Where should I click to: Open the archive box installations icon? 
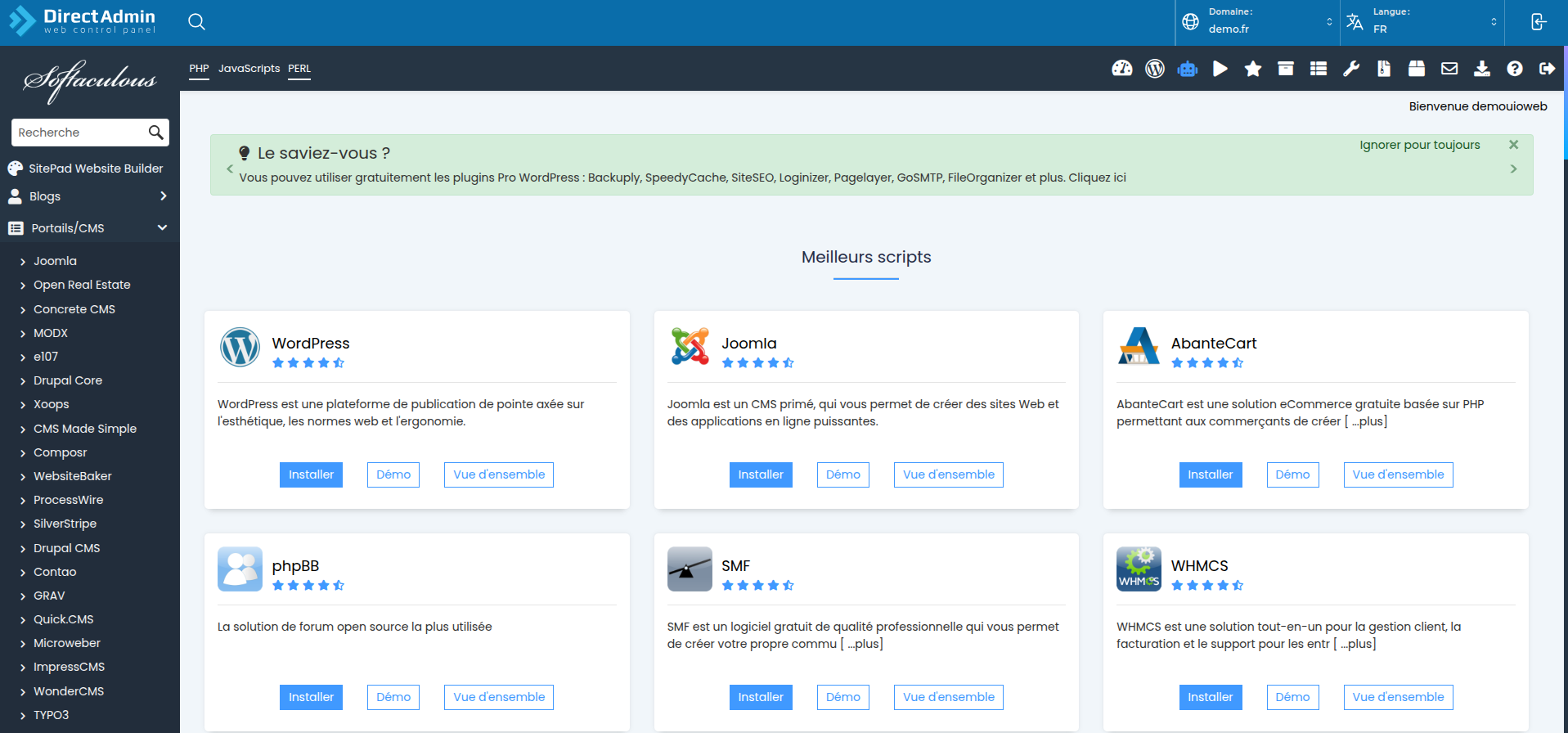[1286, 69]
